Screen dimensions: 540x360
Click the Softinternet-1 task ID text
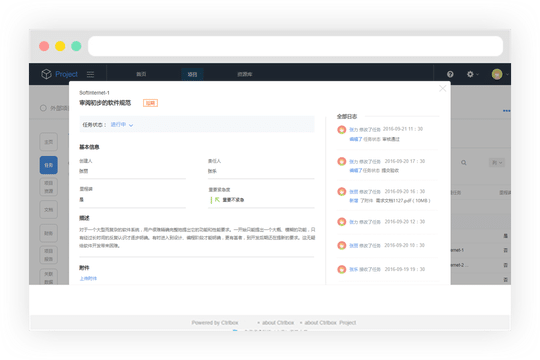(94, 93)
